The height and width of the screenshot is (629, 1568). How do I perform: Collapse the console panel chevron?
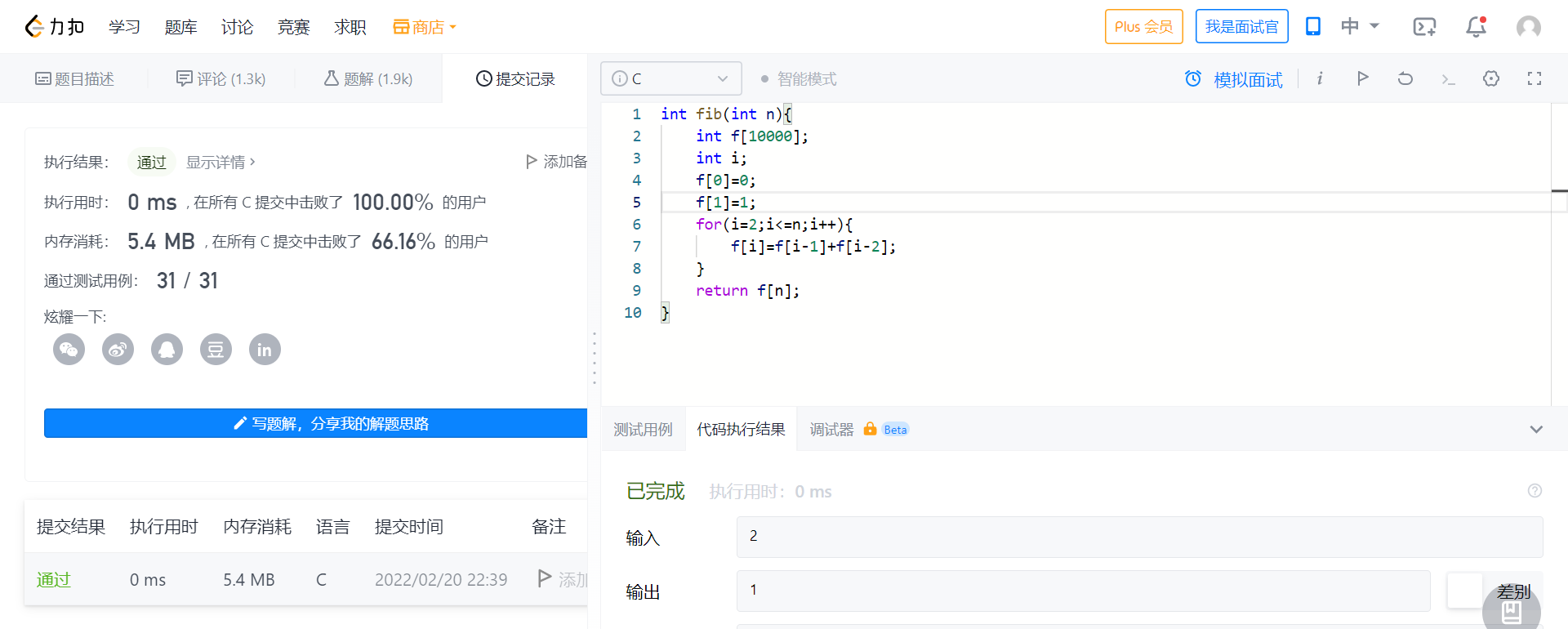[x=1535, y=430]
